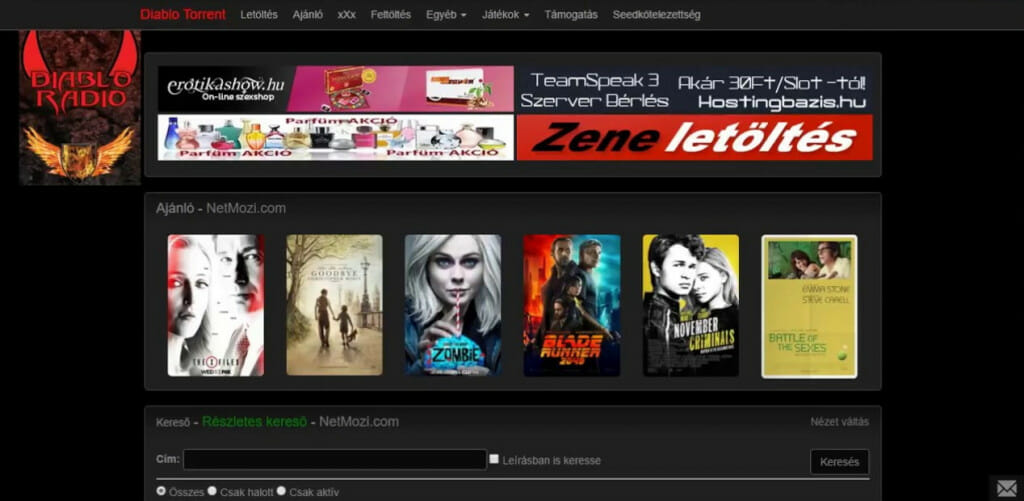Click the Nézet váltás link

[840, 422]
